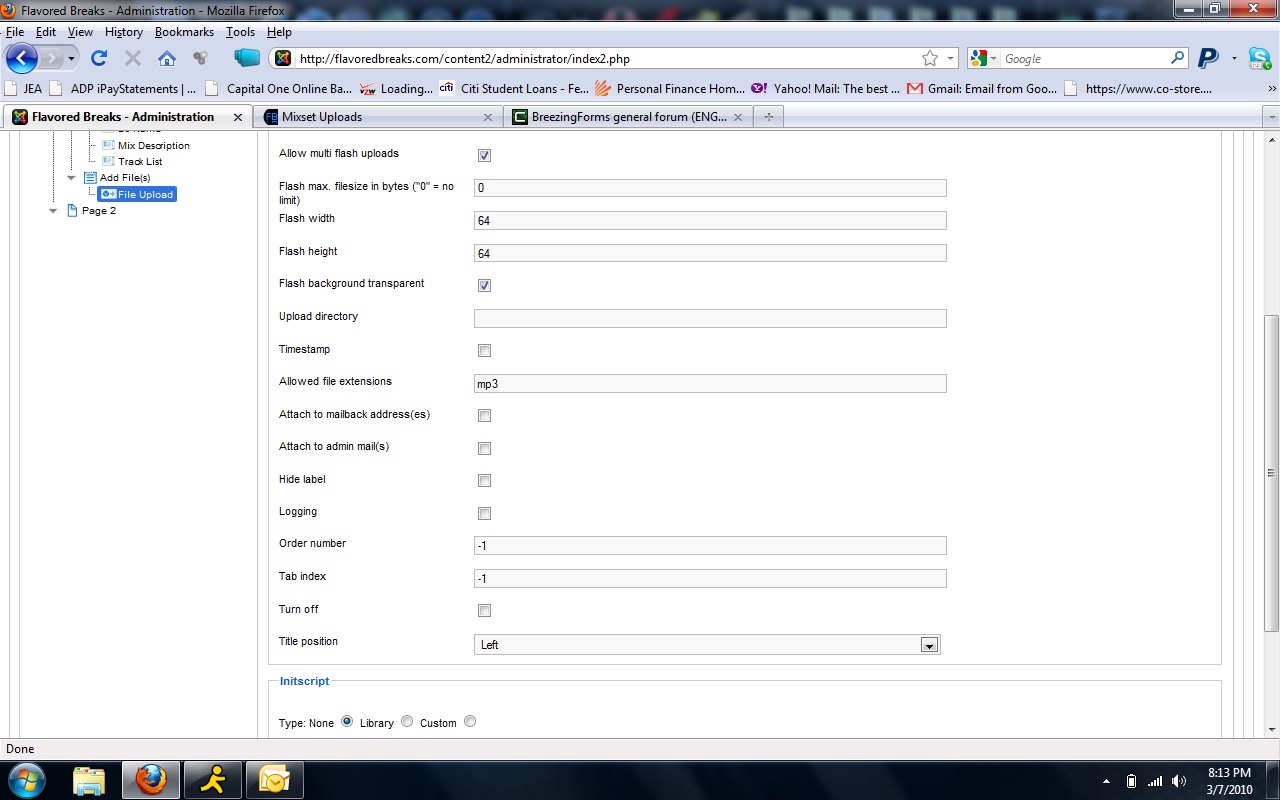Click the search magnifier icon
This screenshot has height=800, width=1280.
click(x=1178, y=58)
